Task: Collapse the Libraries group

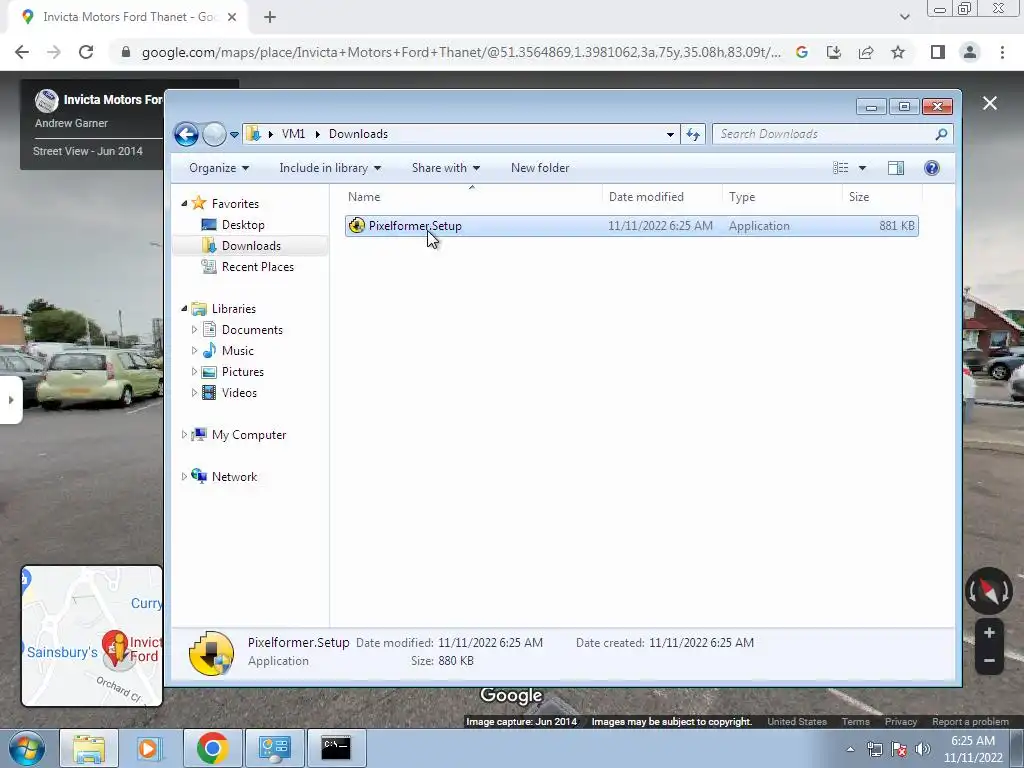Action: (x=184, y=308)
